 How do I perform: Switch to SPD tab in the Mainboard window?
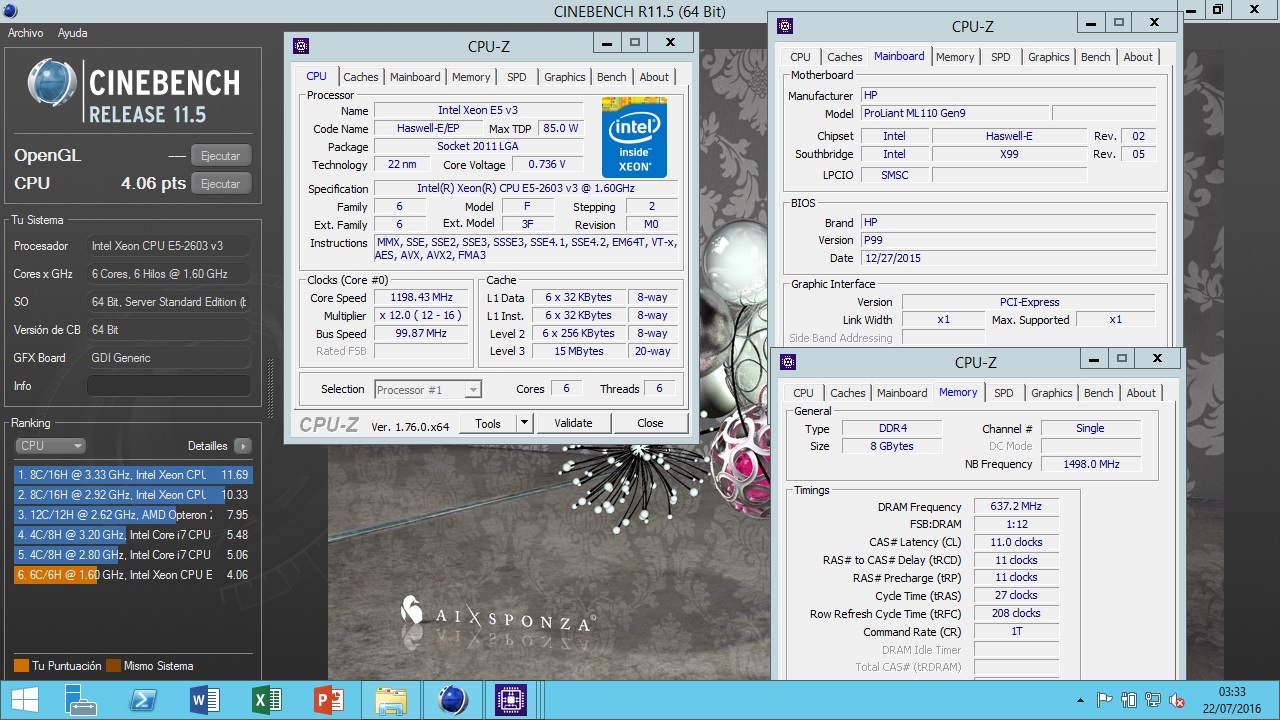click(1001, 57)
